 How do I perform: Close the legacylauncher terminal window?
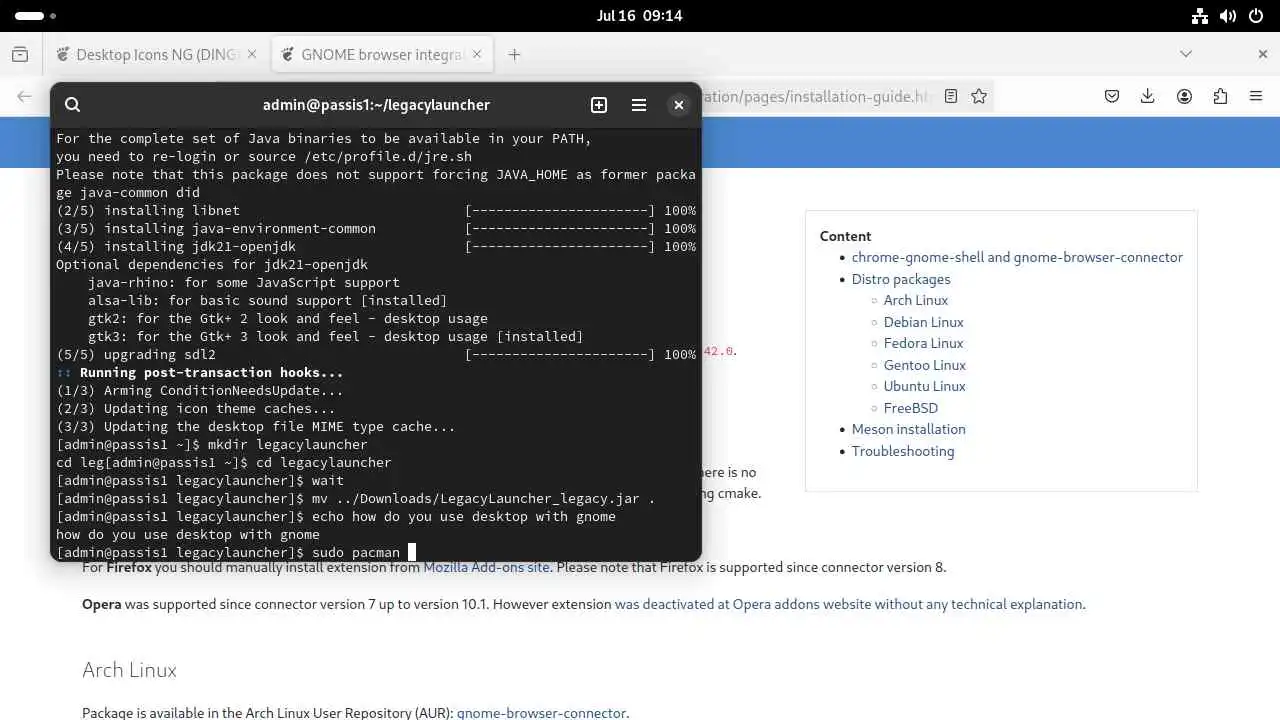679,105
